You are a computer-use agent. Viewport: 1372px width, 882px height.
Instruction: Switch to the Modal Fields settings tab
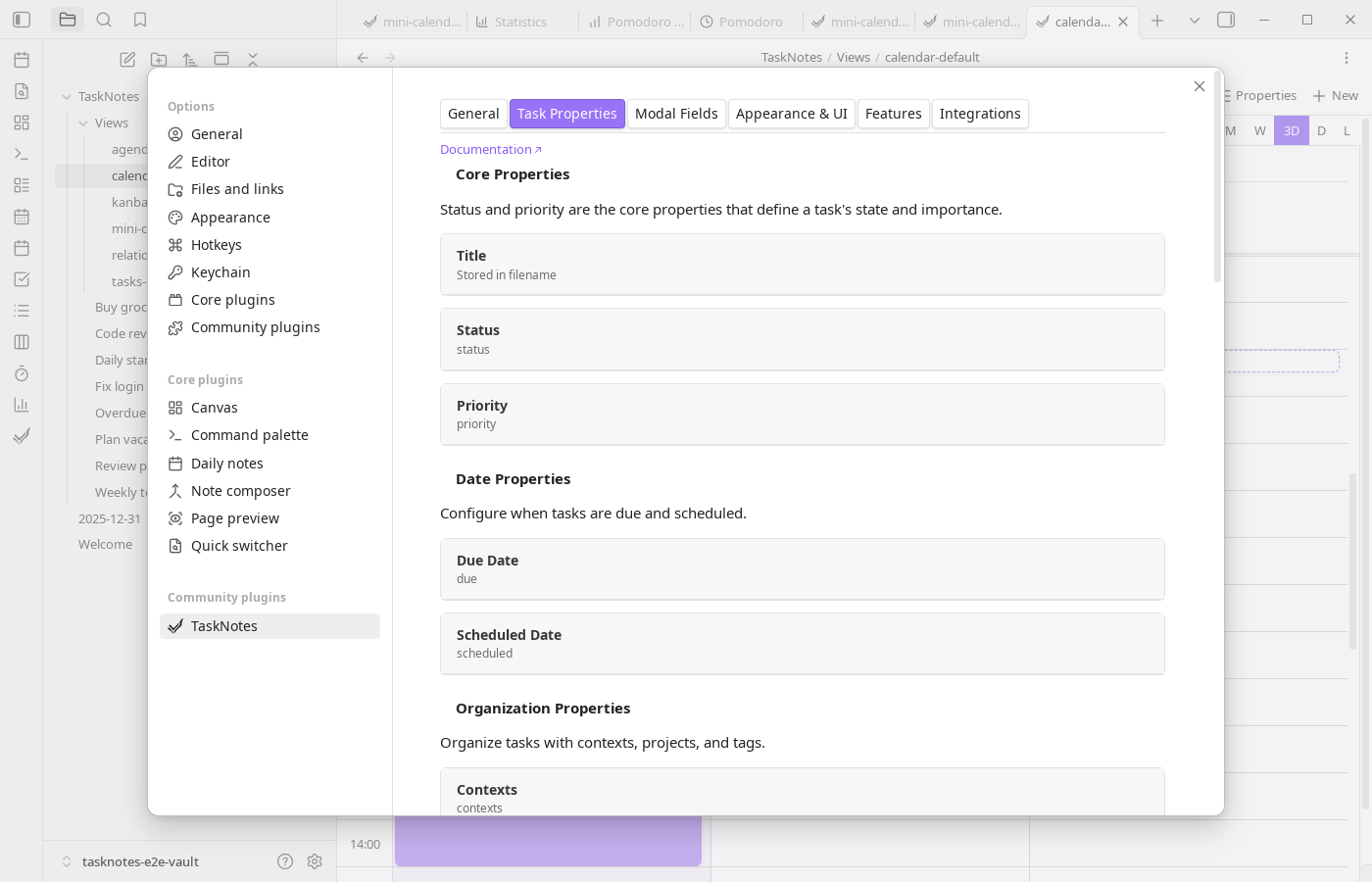point(676,114)
